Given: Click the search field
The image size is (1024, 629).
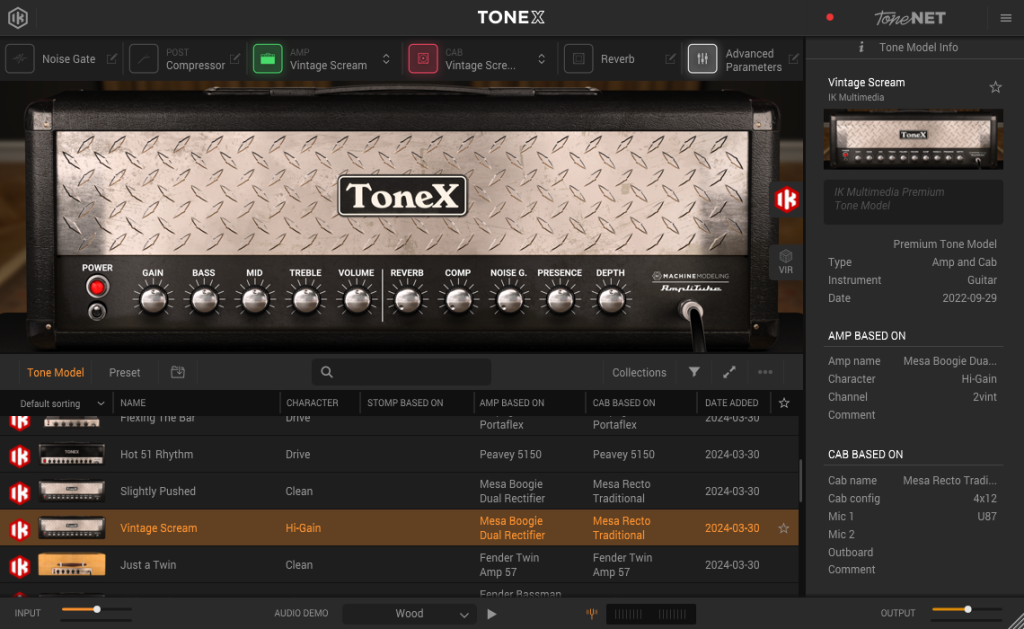Looking at the screenshot, I should [x=402, y=372].
